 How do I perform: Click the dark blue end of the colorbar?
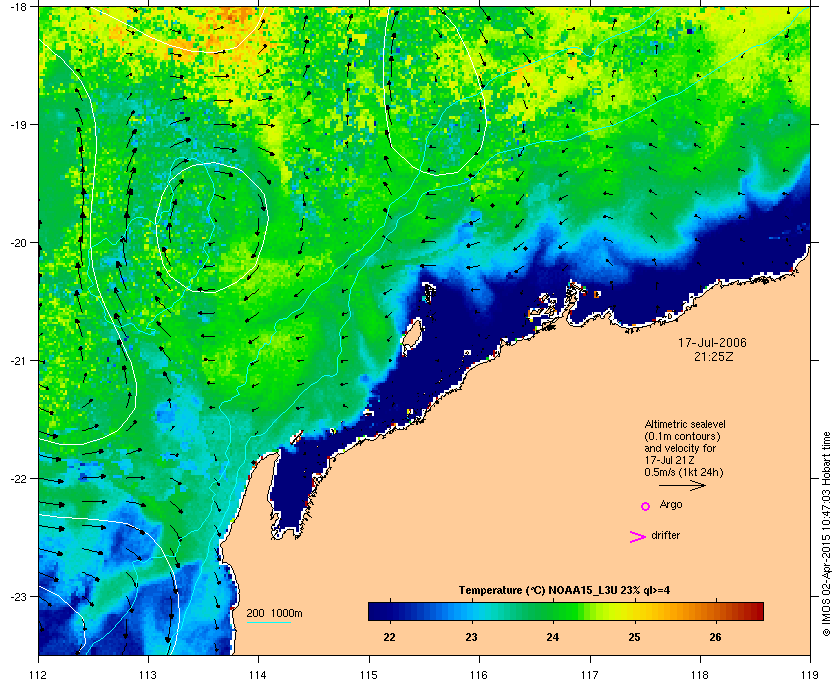pyautogui.click(x=379, y=611)
